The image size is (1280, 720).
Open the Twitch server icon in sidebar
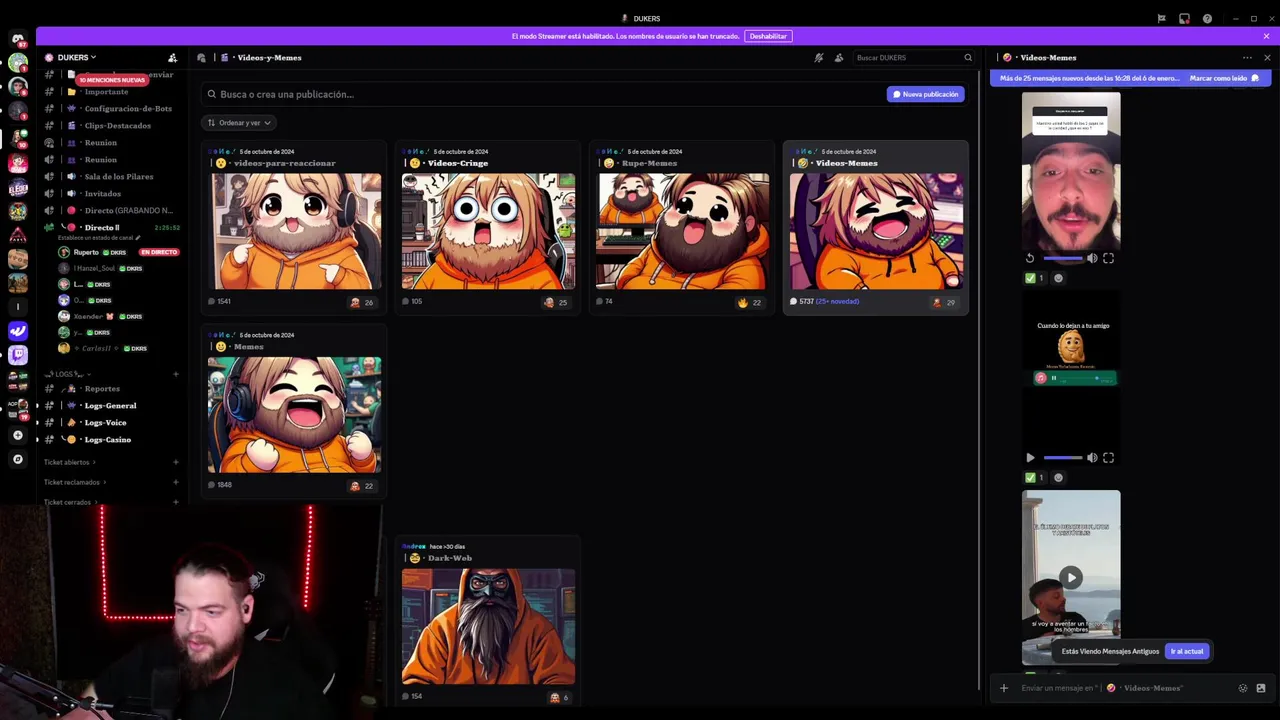tap(17, 354)
